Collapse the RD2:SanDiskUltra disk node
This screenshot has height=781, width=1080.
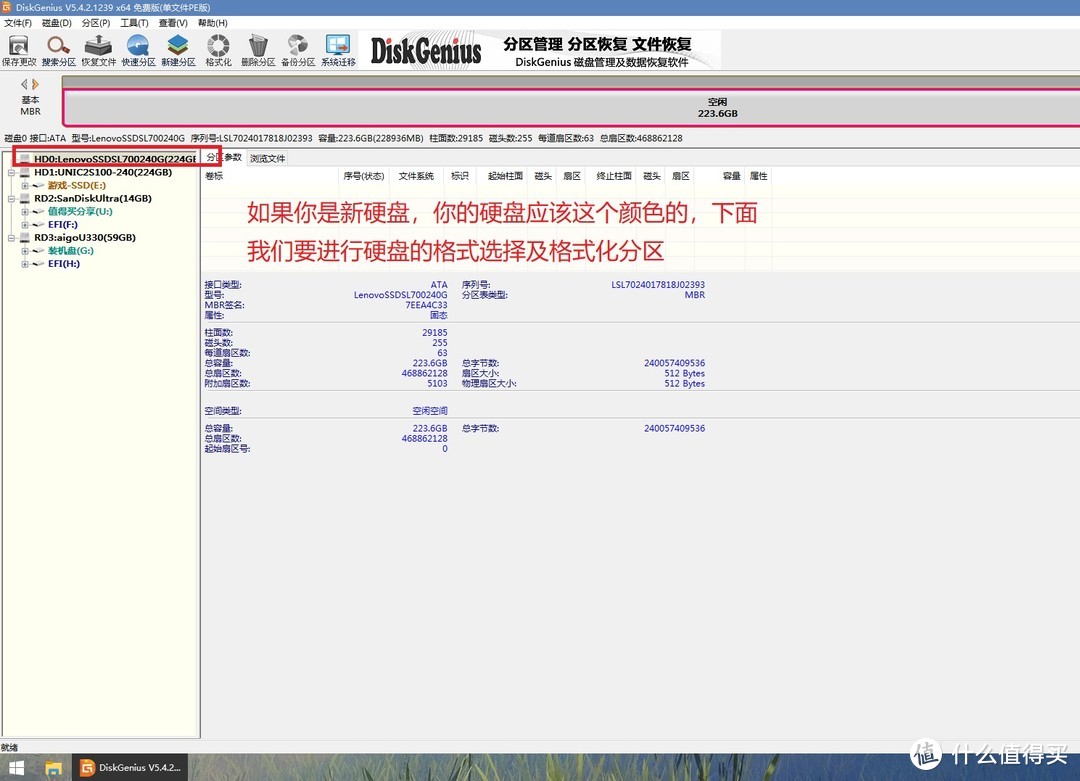tap(11, 198)
